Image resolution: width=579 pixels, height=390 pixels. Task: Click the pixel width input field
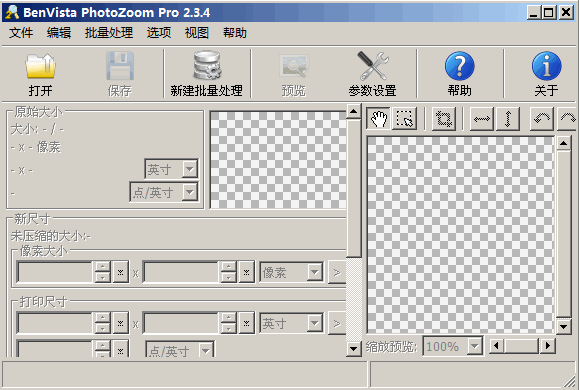(x=55, y=272)
